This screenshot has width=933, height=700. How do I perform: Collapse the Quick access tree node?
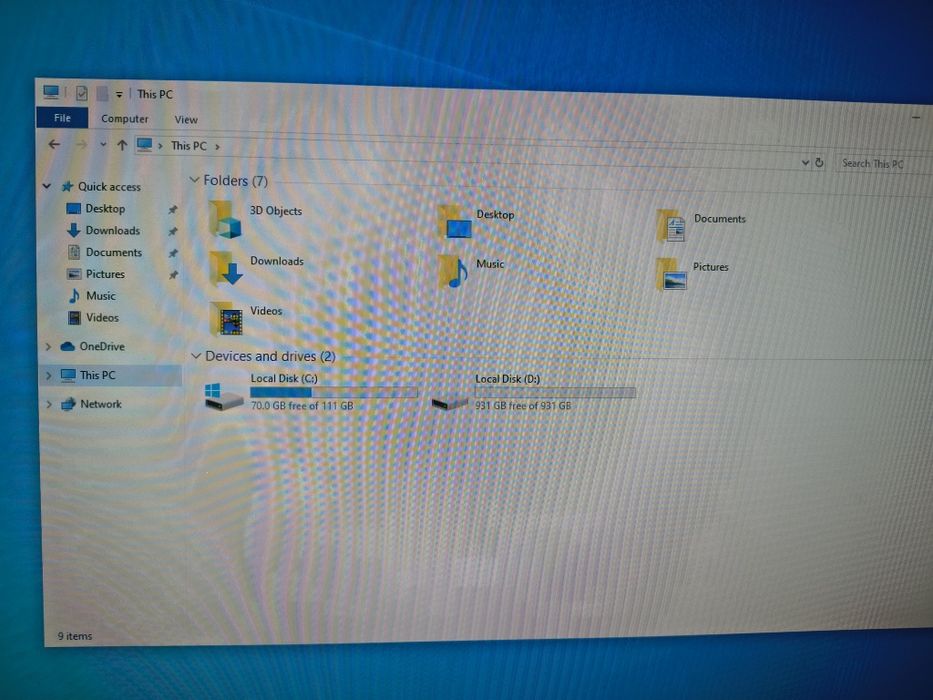point(47,186)
